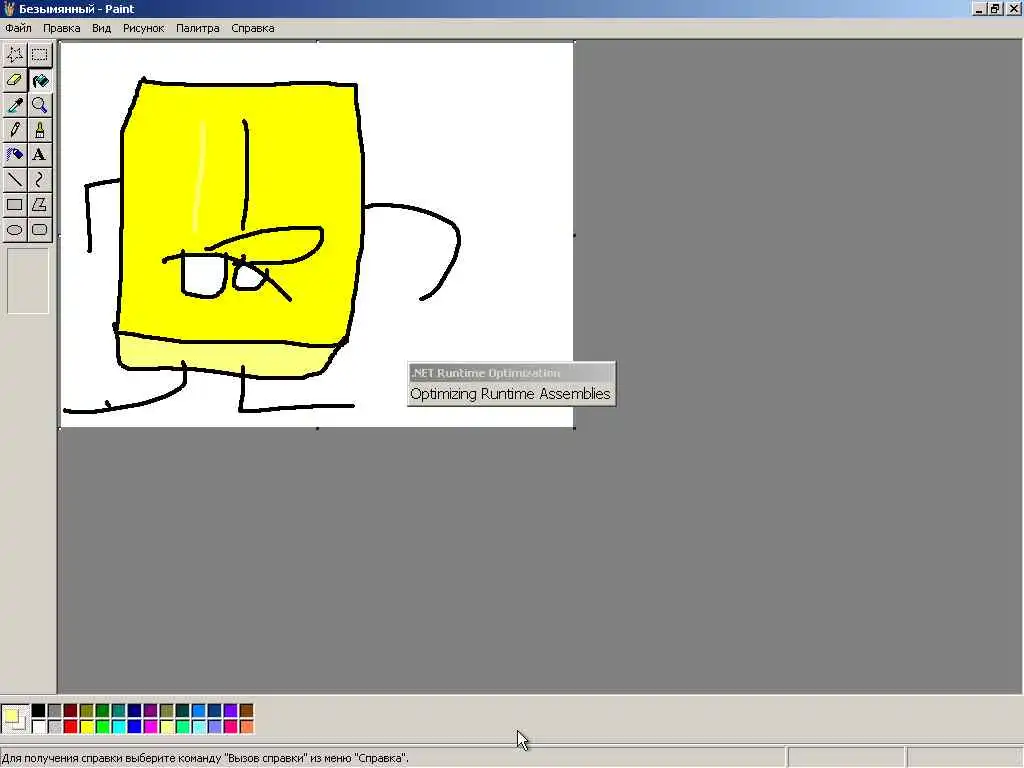Select the orange swatch
This screenshot has width=1024, height=768.
click(247, 726)
